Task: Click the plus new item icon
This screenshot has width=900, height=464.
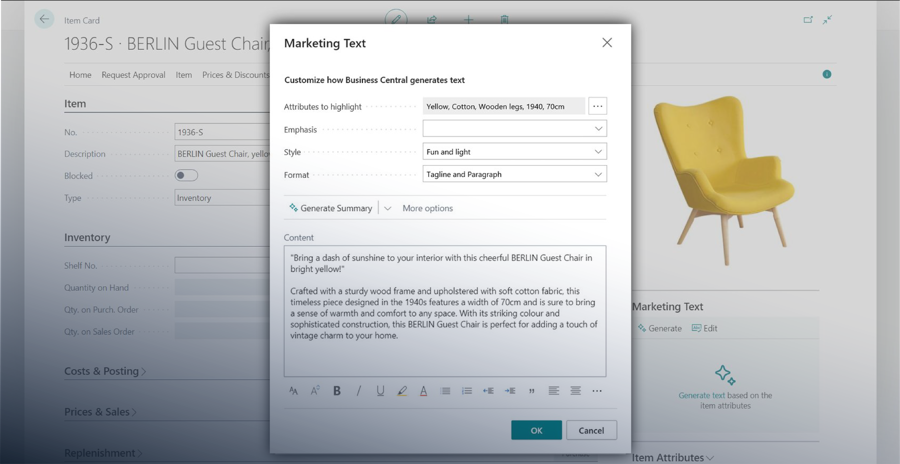Action: pyautogui.click(x=468, y=20)
